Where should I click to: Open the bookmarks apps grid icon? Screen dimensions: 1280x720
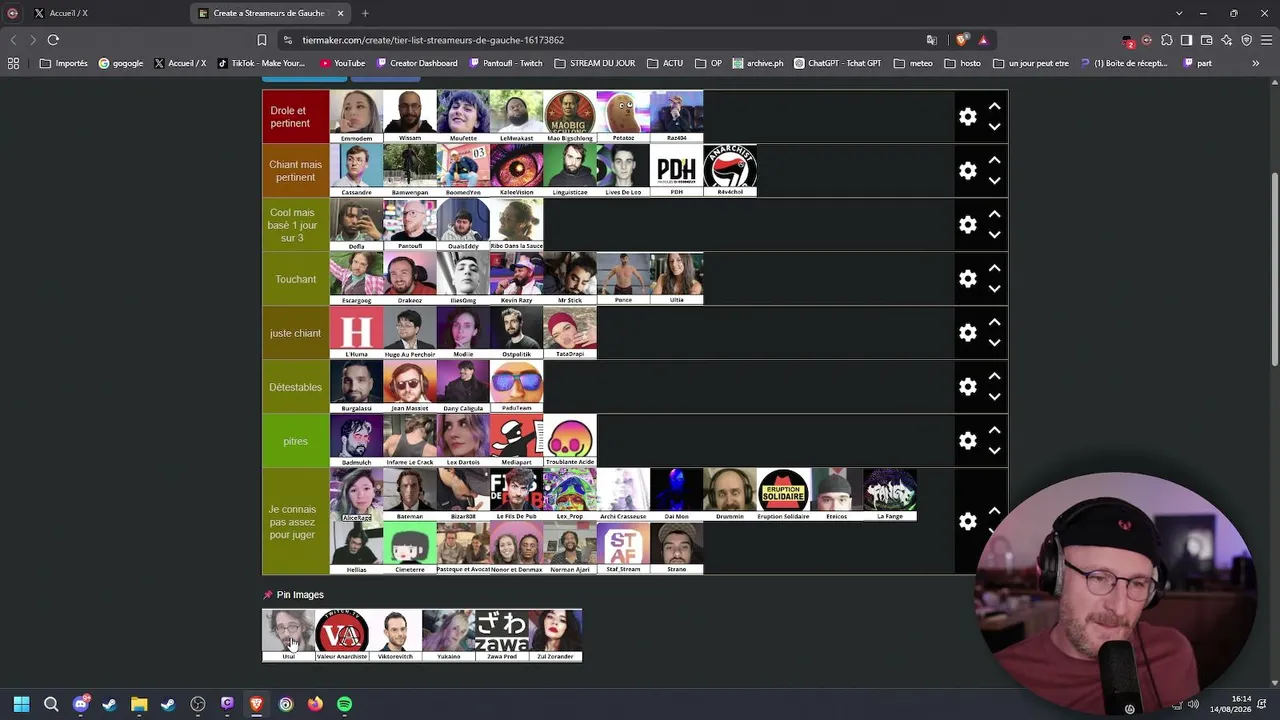pos(13,63)
